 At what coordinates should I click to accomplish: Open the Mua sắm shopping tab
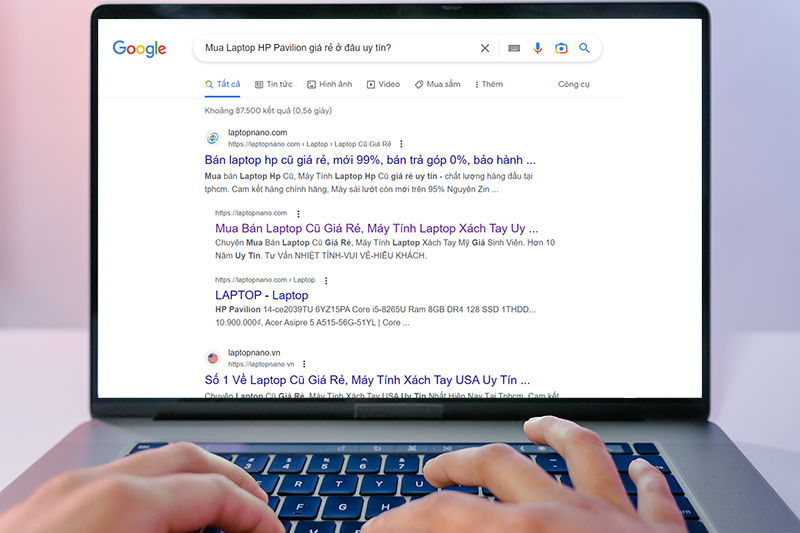[x=437, y=84]
